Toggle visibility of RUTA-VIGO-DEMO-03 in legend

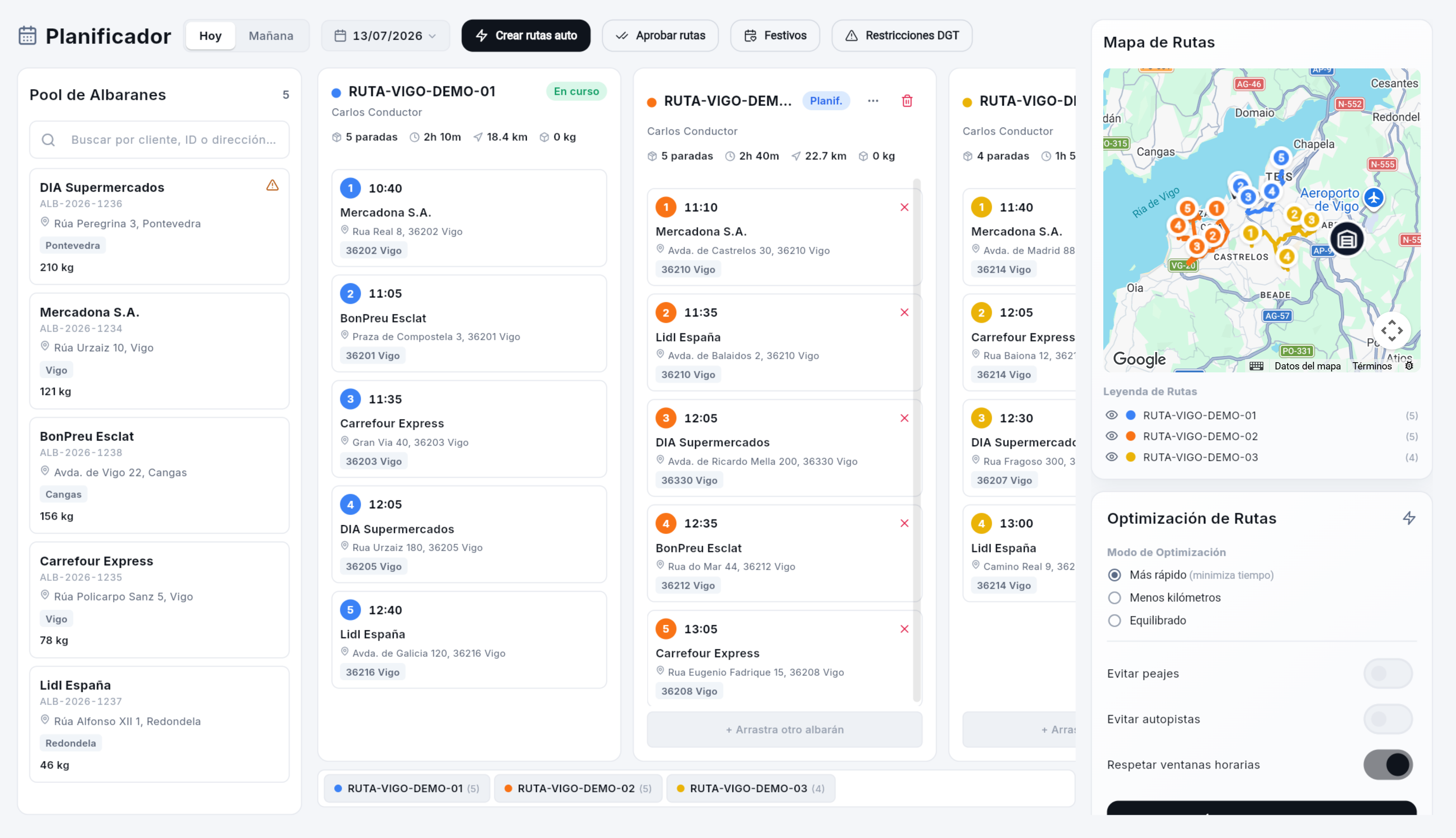pos(1111,457)
